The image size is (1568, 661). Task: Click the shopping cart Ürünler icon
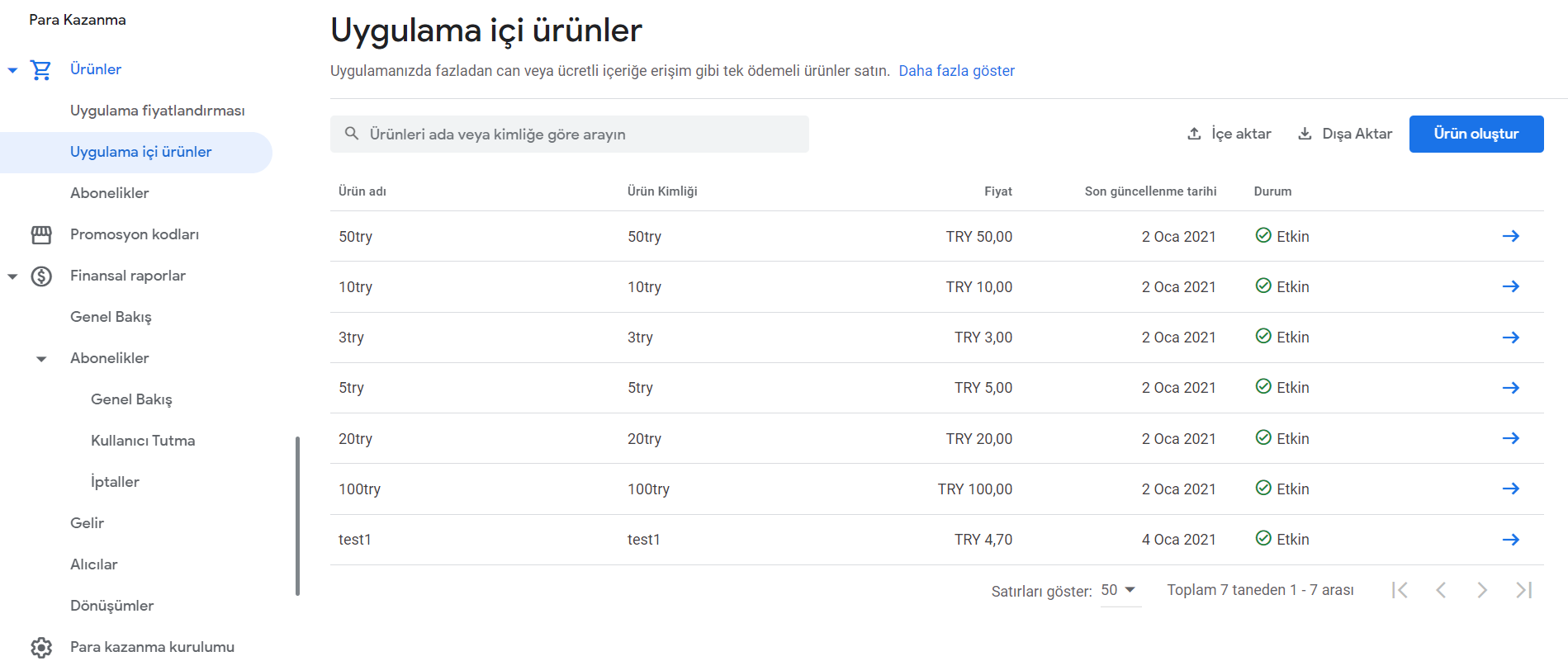tap(40, 70)
